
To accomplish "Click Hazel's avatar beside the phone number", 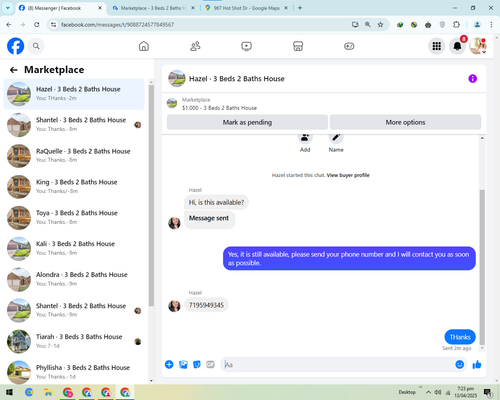I will [x=174, y=306].
